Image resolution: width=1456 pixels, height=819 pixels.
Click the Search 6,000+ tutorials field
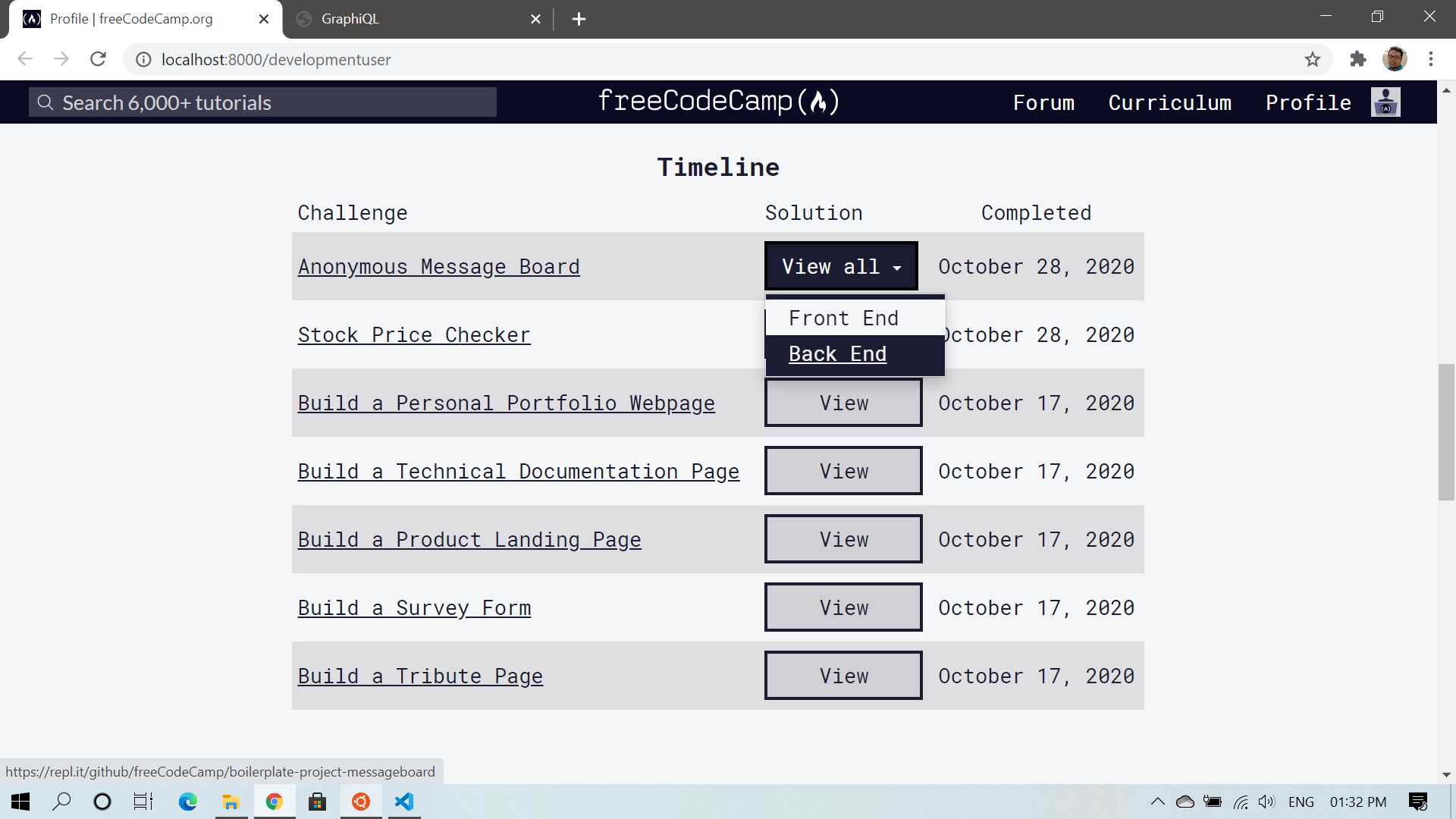262,102
